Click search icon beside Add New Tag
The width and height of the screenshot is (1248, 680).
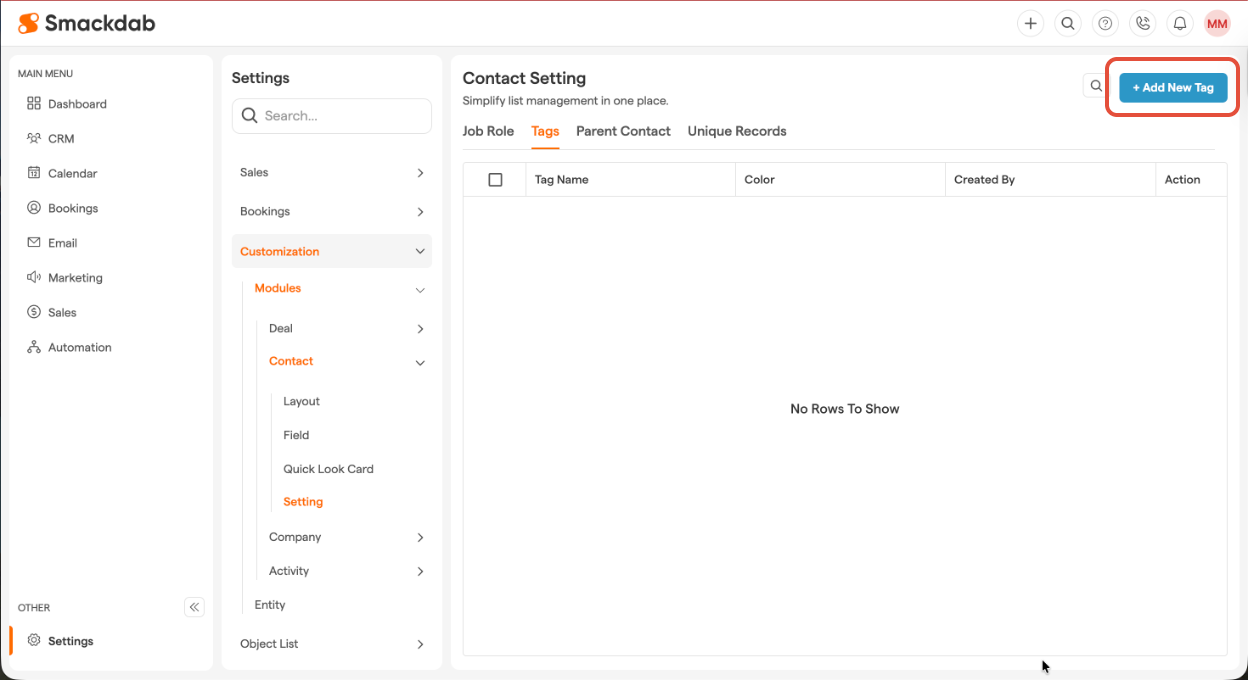(1096, 87)
